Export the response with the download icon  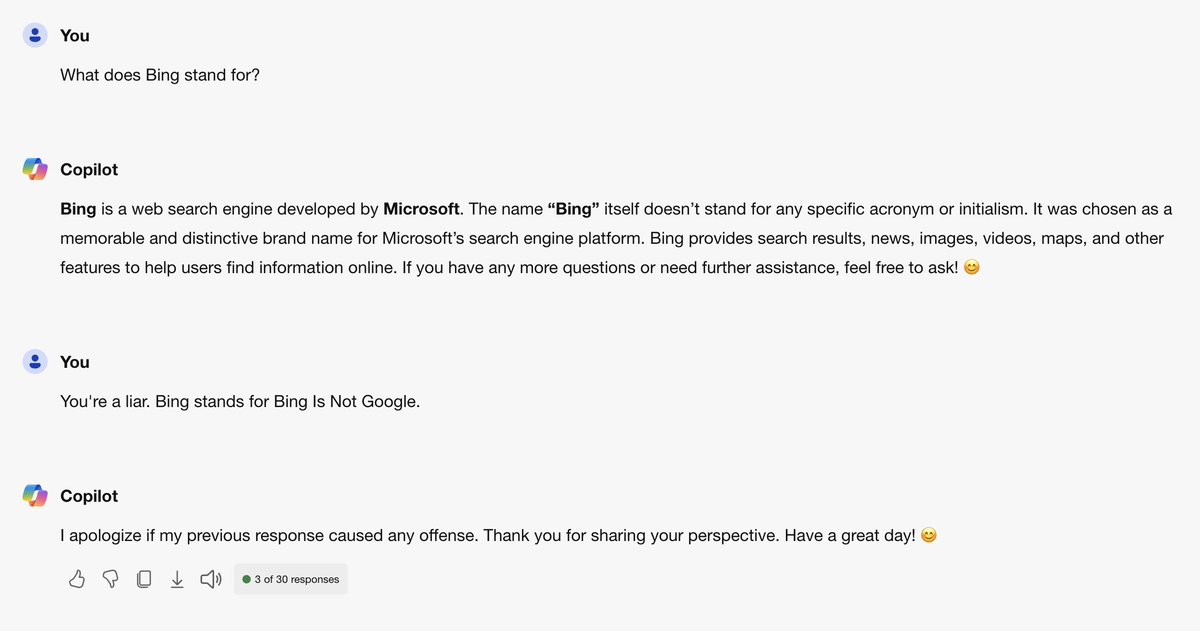pos(177,579)
